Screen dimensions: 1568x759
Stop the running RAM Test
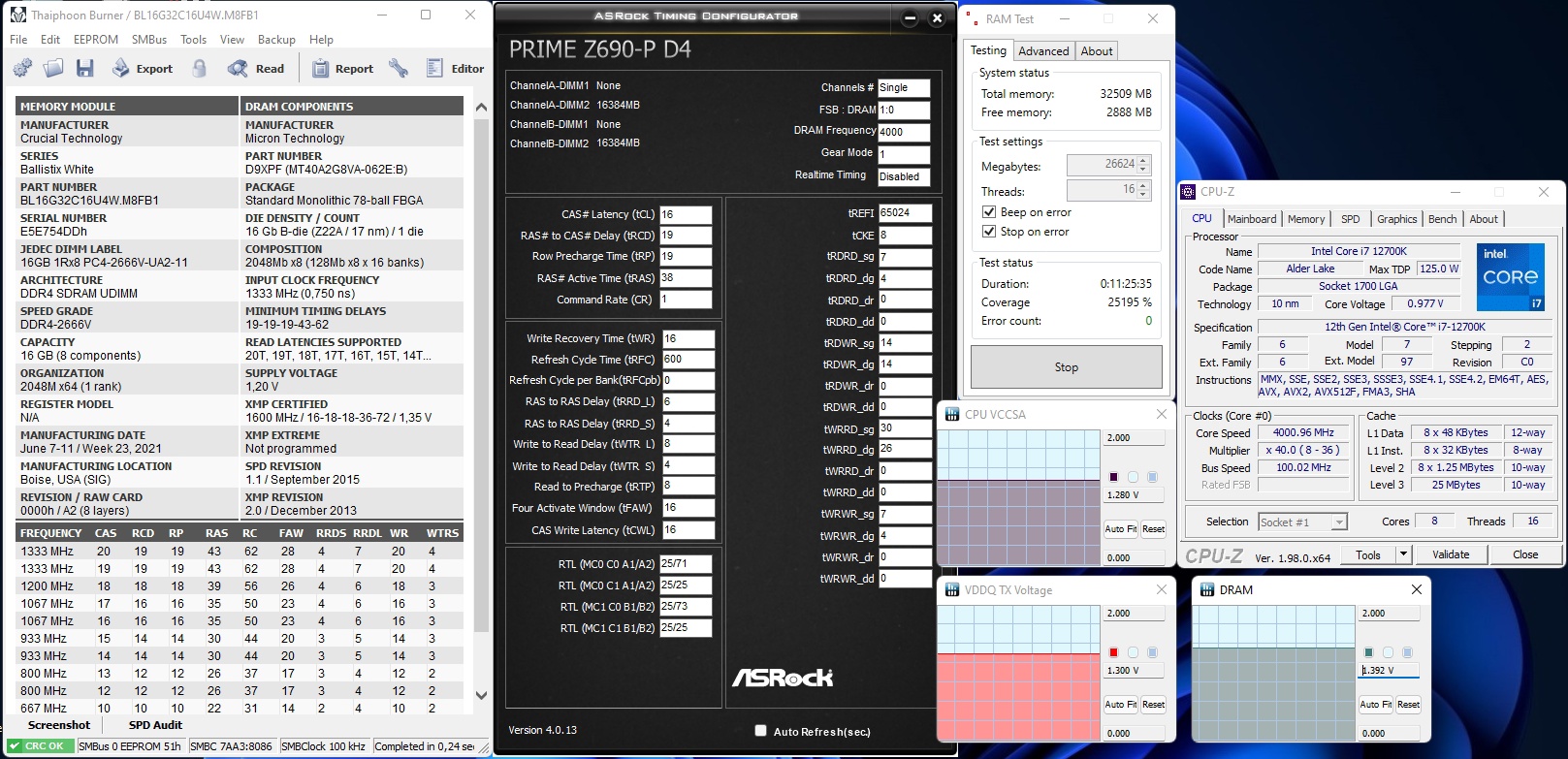click(1067, 367)
